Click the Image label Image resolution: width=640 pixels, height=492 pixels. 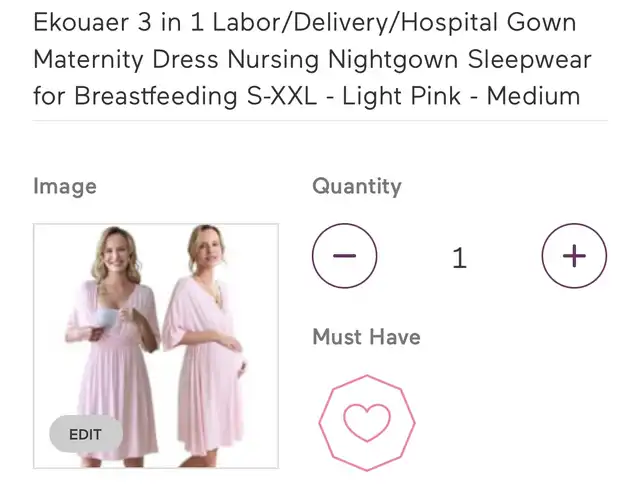(x=65, y=187)
